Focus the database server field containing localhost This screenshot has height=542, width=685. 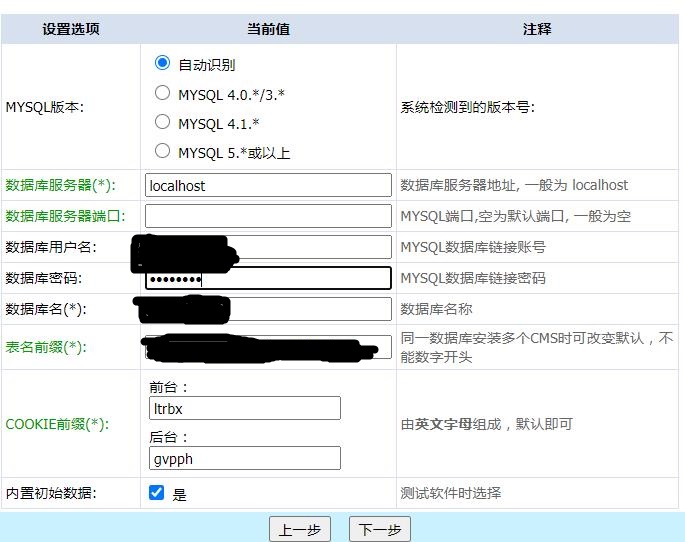(268, 185)
